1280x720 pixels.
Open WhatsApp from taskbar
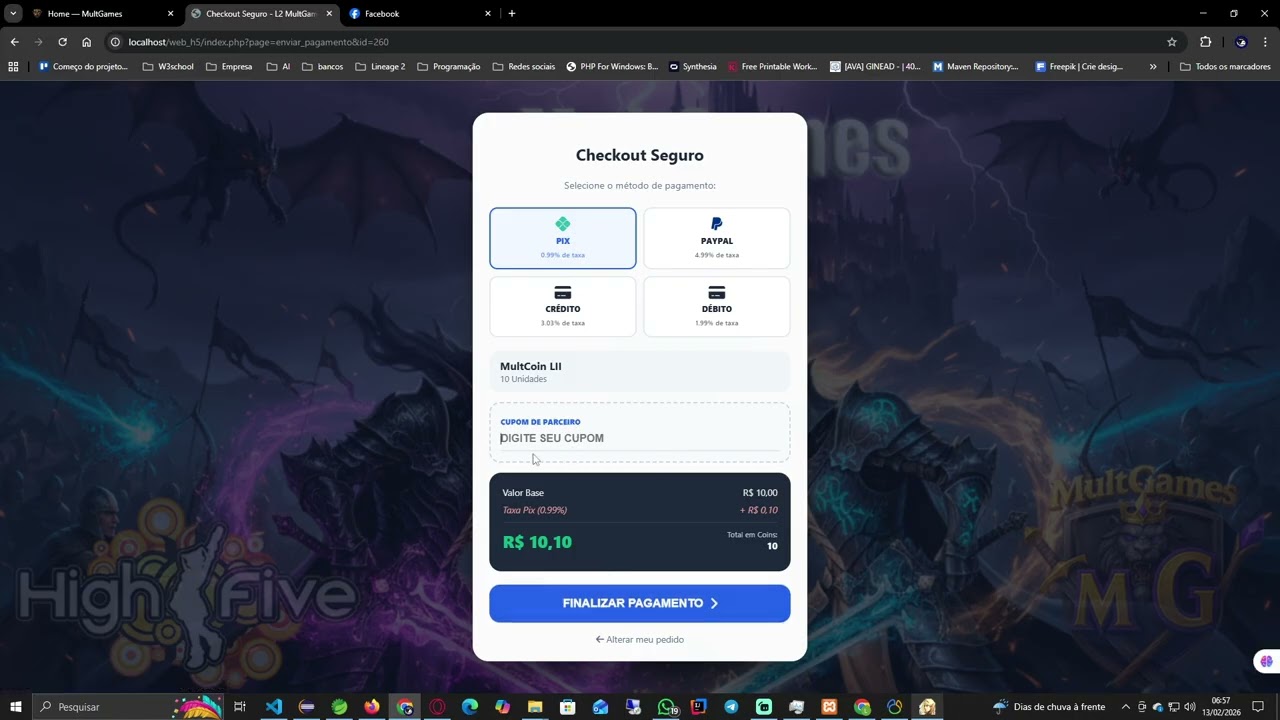(666, 707)
